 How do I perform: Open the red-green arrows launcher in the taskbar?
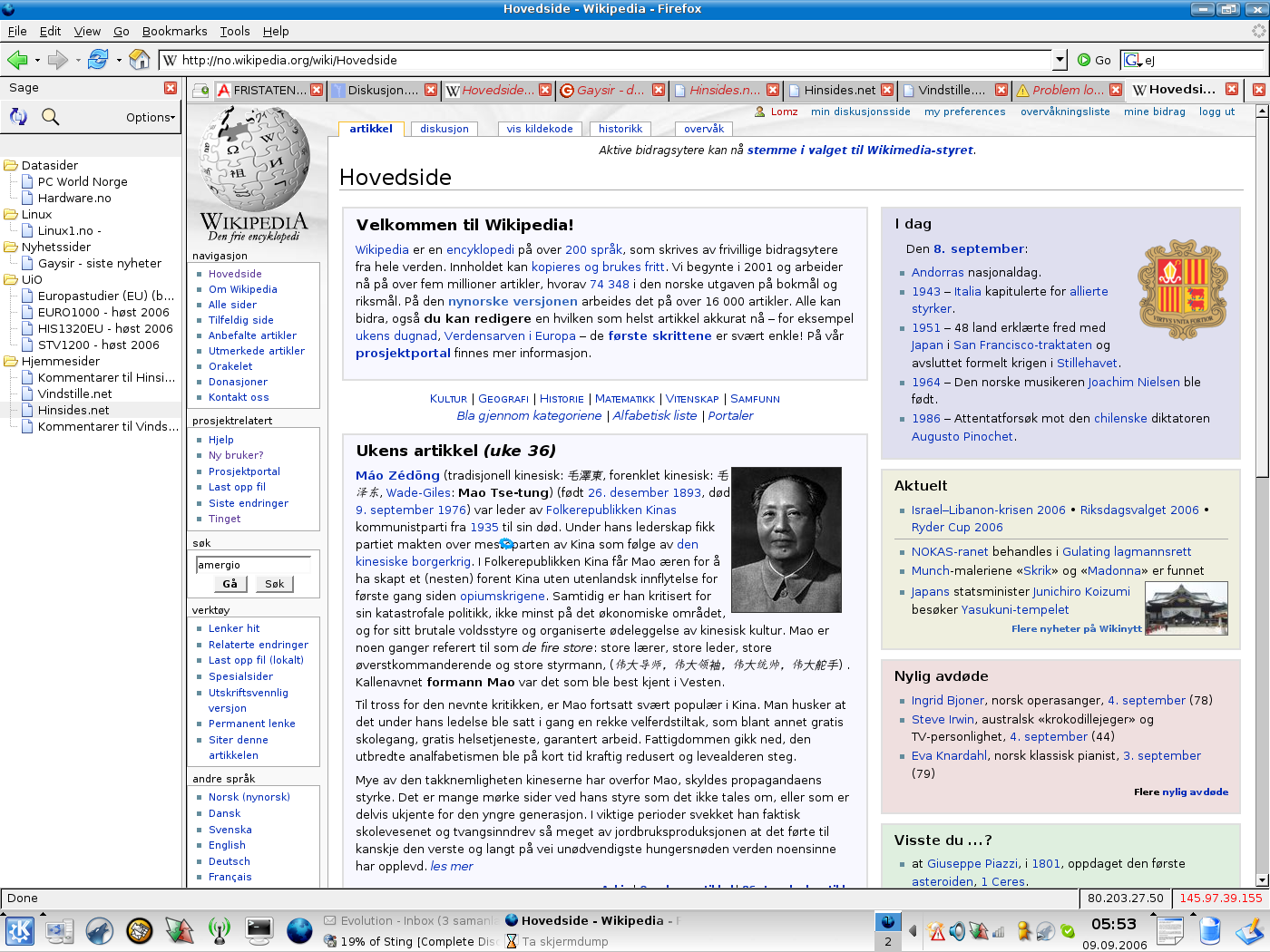point(179,931)
